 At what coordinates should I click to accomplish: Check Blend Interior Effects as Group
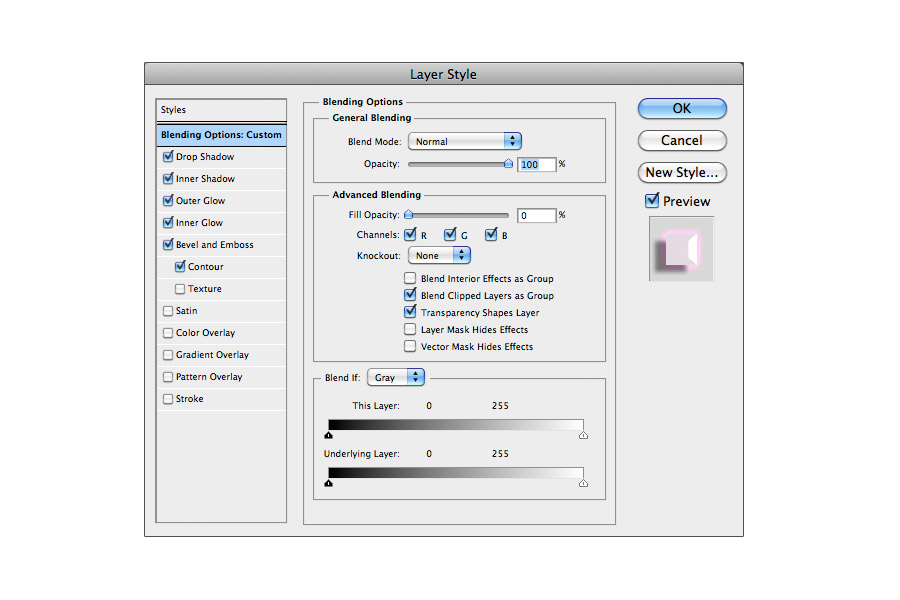410,278
